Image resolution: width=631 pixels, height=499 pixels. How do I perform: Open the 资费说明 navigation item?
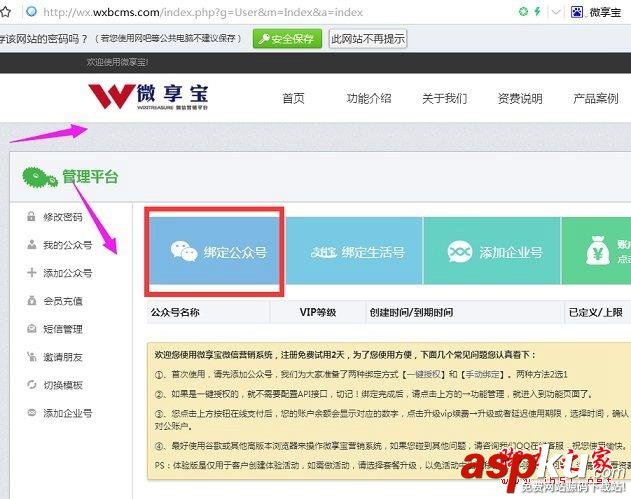tap(520, 98)
